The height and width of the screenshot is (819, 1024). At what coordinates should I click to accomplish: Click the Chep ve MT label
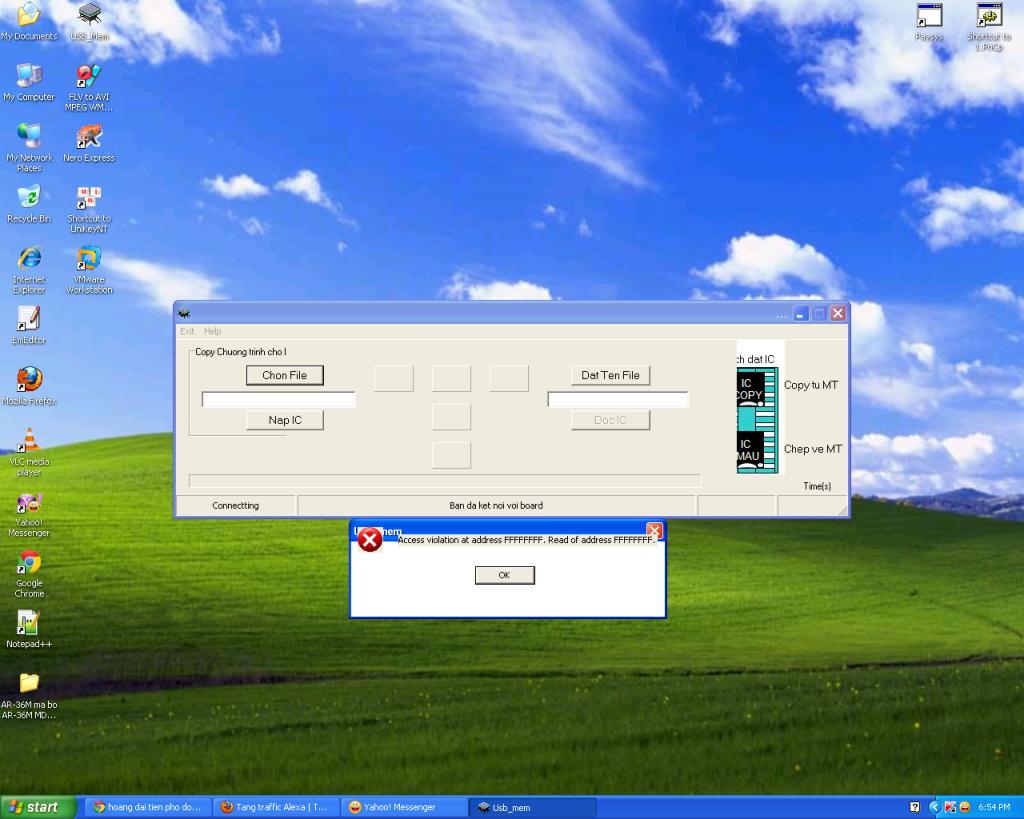(x=813, y=449)
